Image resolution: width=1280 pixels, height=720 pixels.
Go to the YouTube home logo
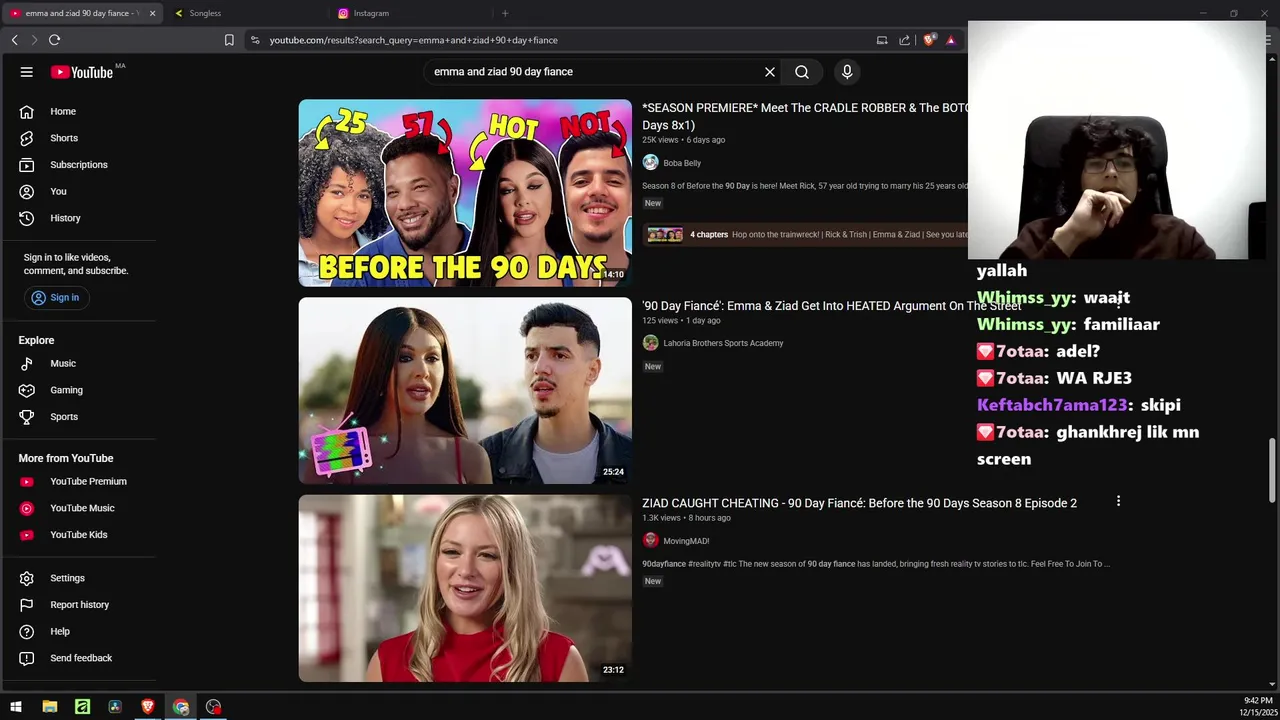click(x=82, y=72)
